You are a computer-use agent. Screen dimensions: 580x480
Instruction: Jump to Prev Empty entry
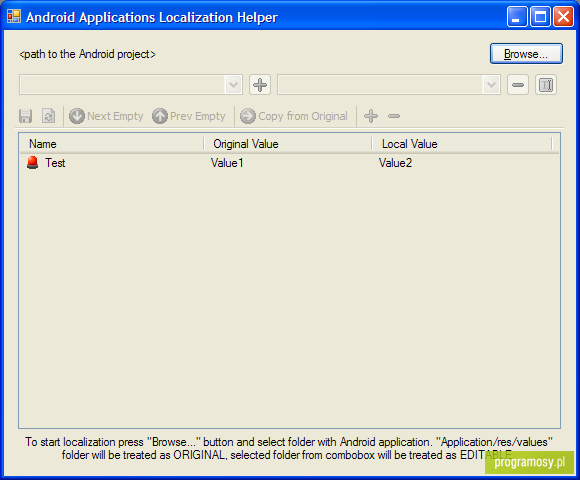(189, 116)
